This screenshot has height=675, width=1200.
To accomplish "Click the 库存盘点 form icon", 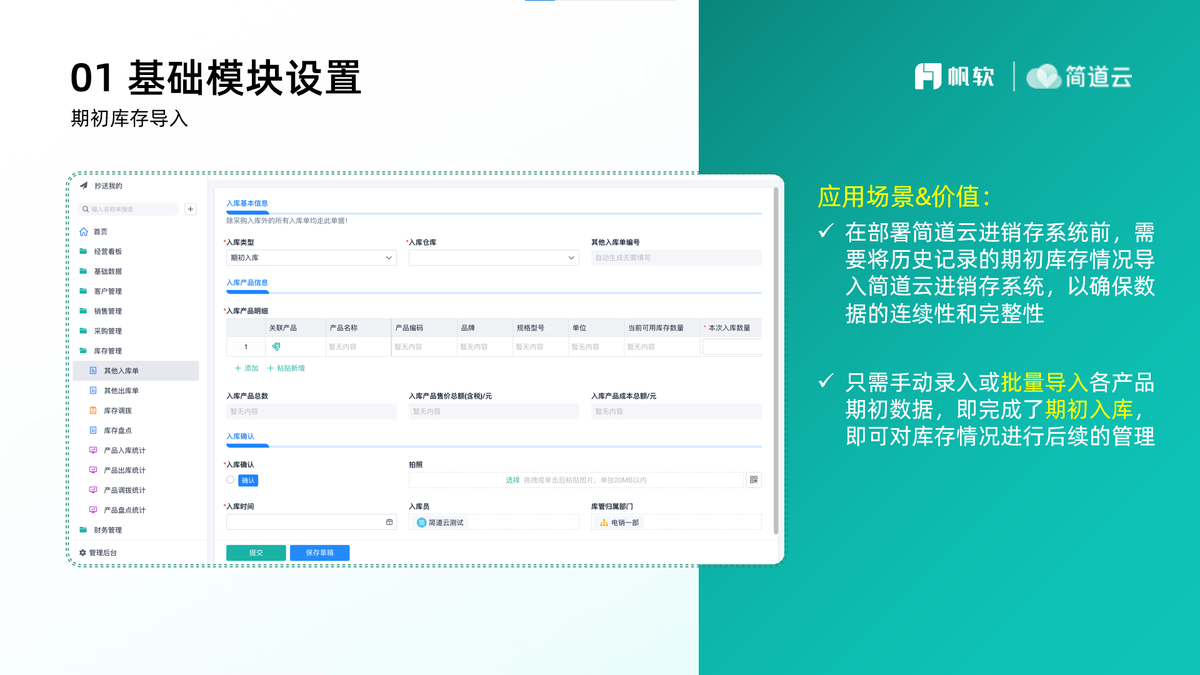I will coord(93,431).
